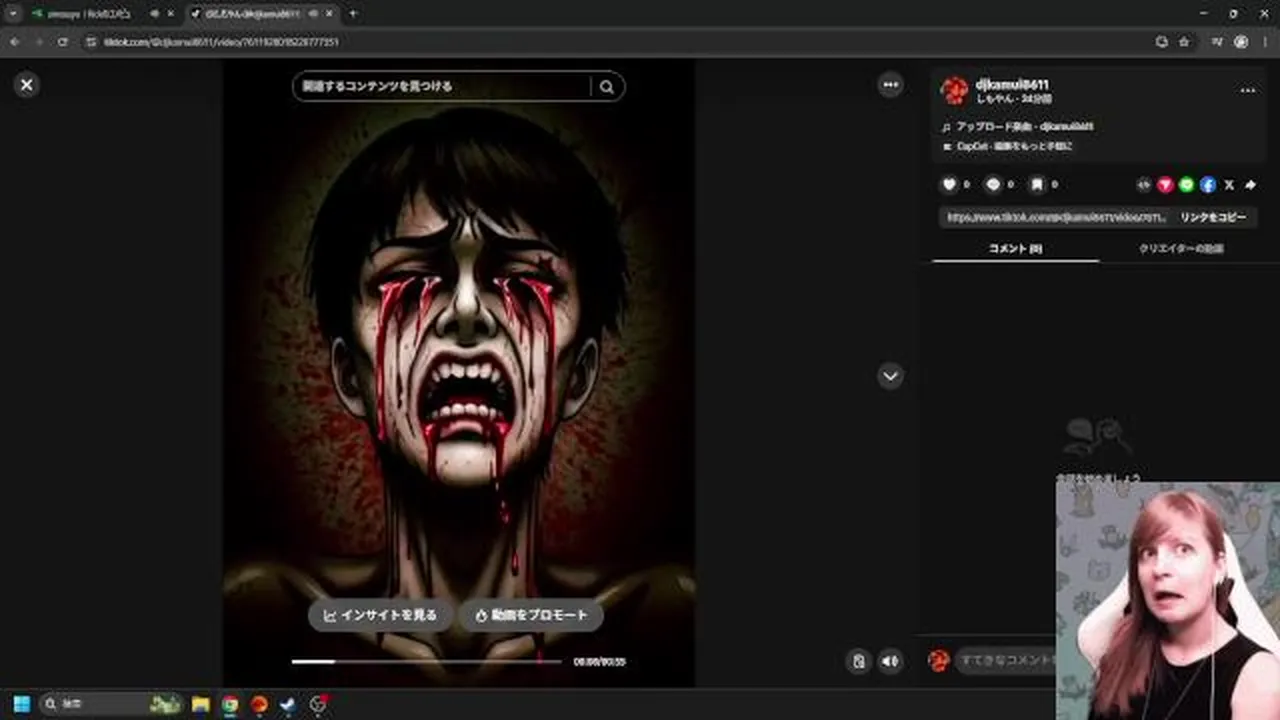Open the CapCut editing link

1015,146
